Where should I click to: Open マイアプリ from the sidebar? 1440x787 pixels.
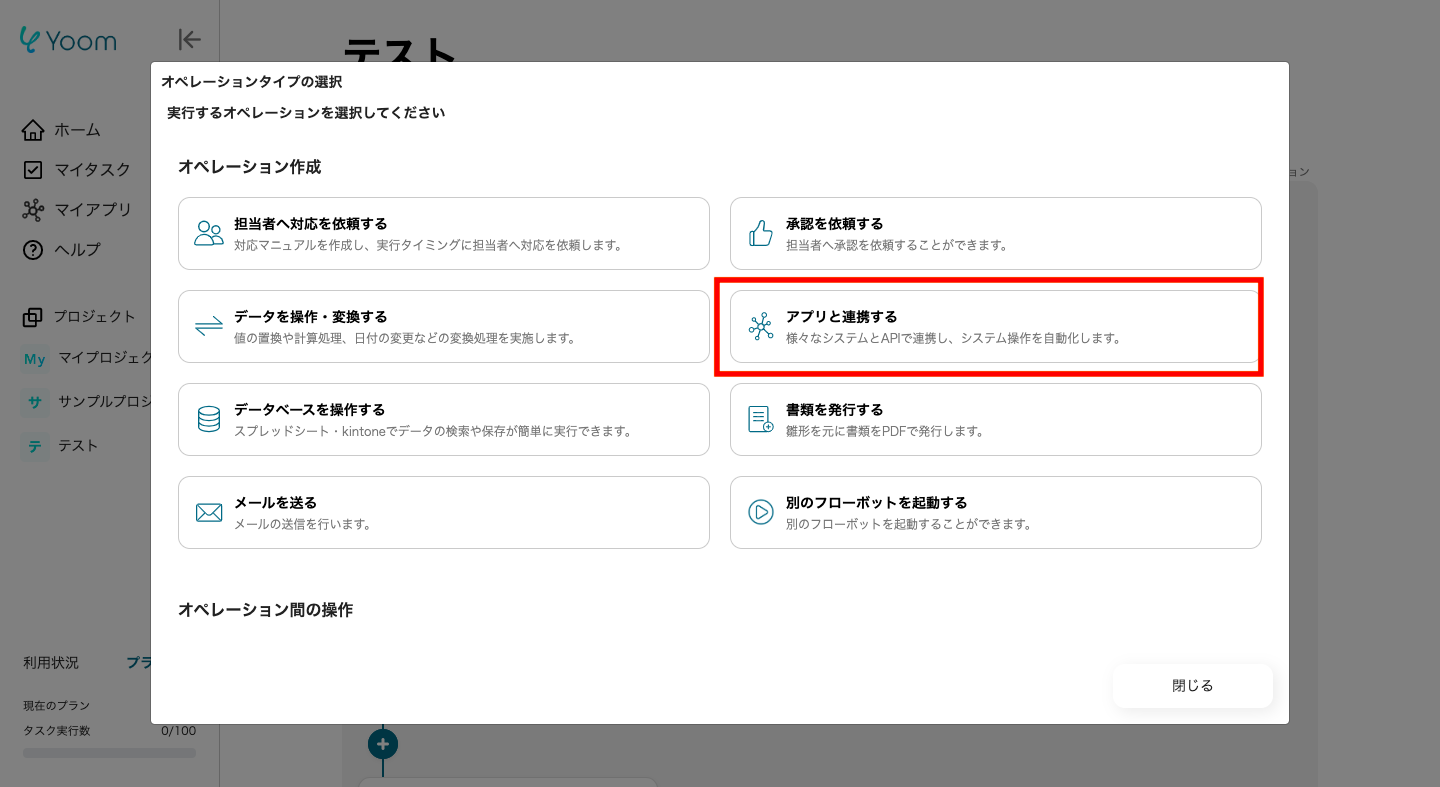coord(92,210)
